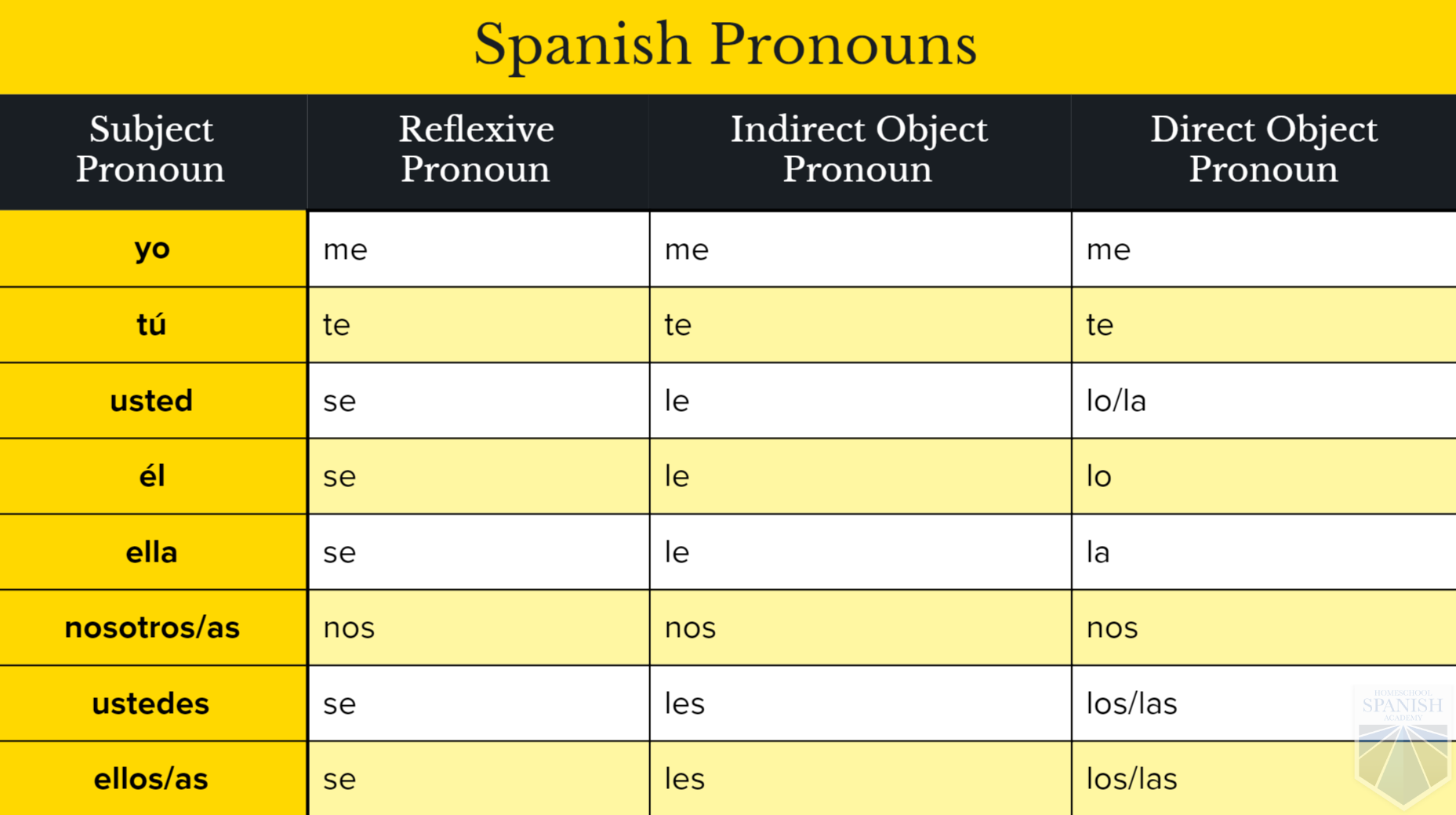Click the 'él' row label
Screen dimensions: 1456x815
tap(152, 476)
